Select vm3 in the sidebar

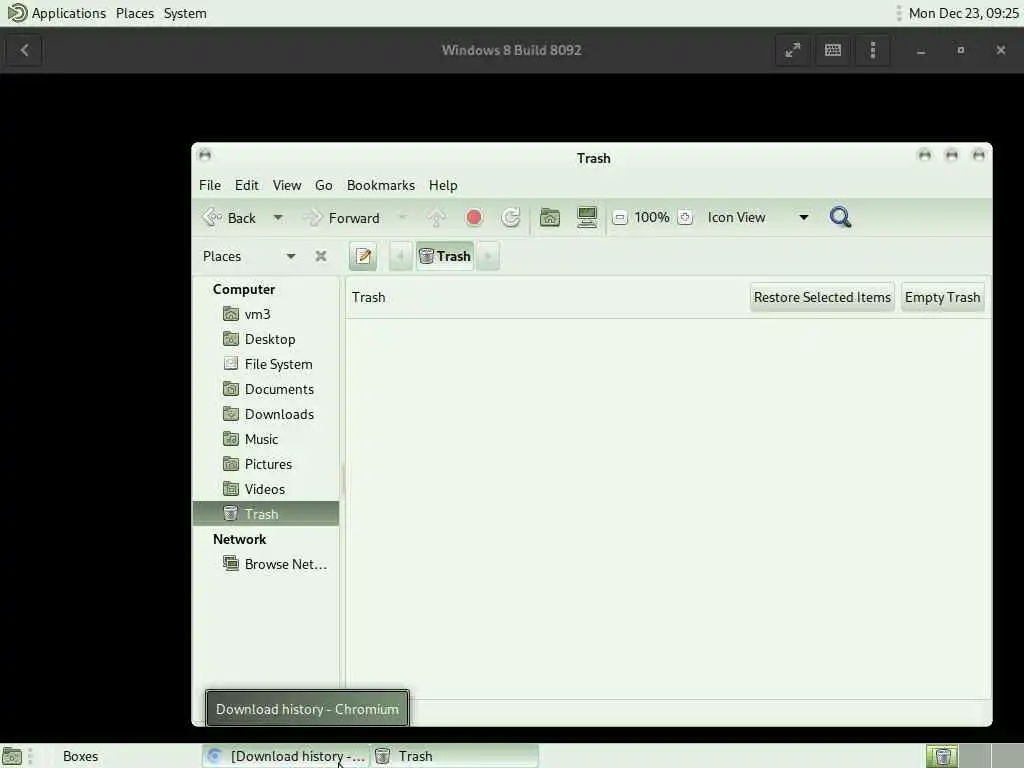click(x=266, y=314)
